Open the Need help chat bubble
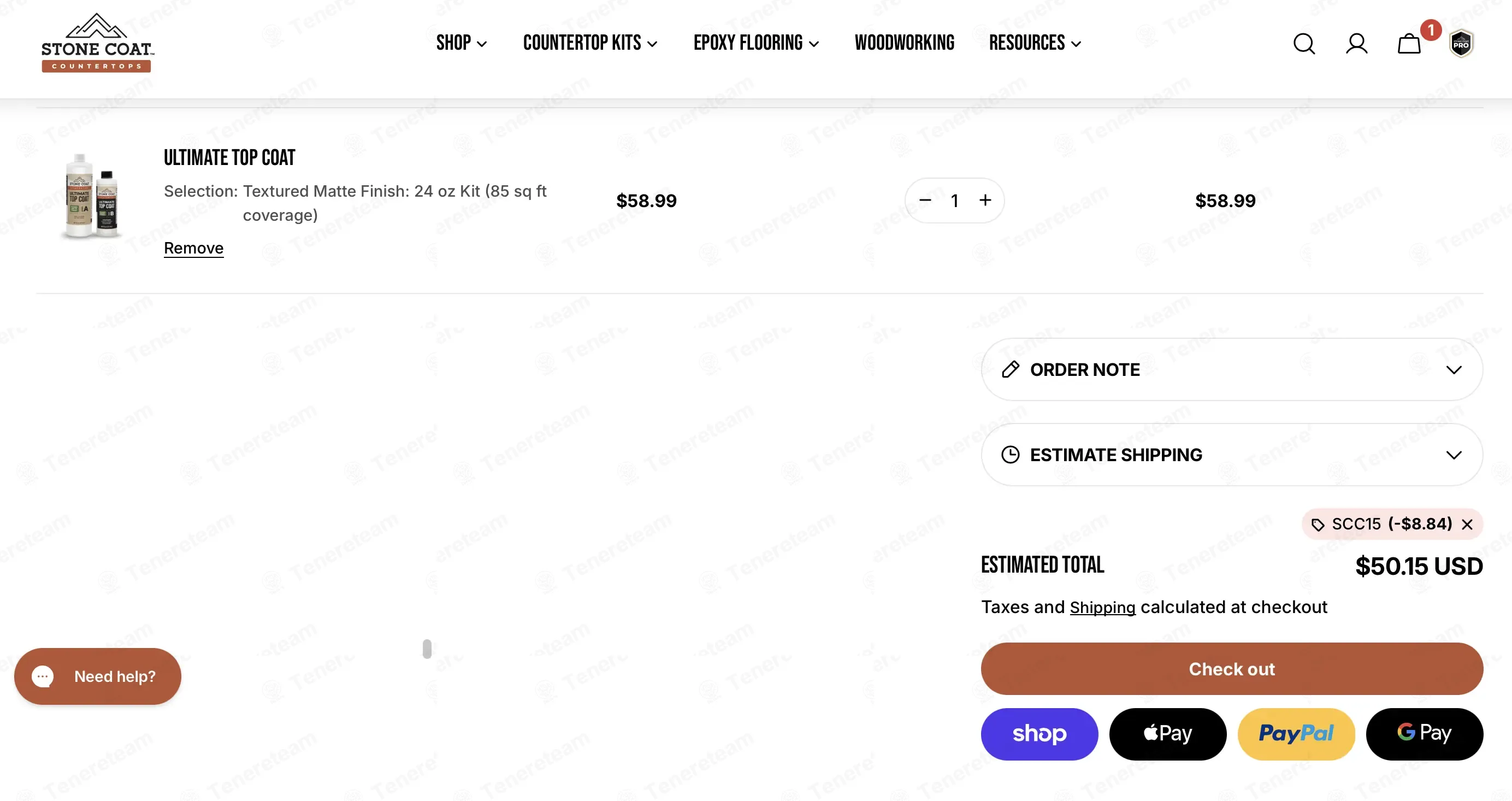The width and height of the screenshot is (1512, 801). click(x=97, y=676)
